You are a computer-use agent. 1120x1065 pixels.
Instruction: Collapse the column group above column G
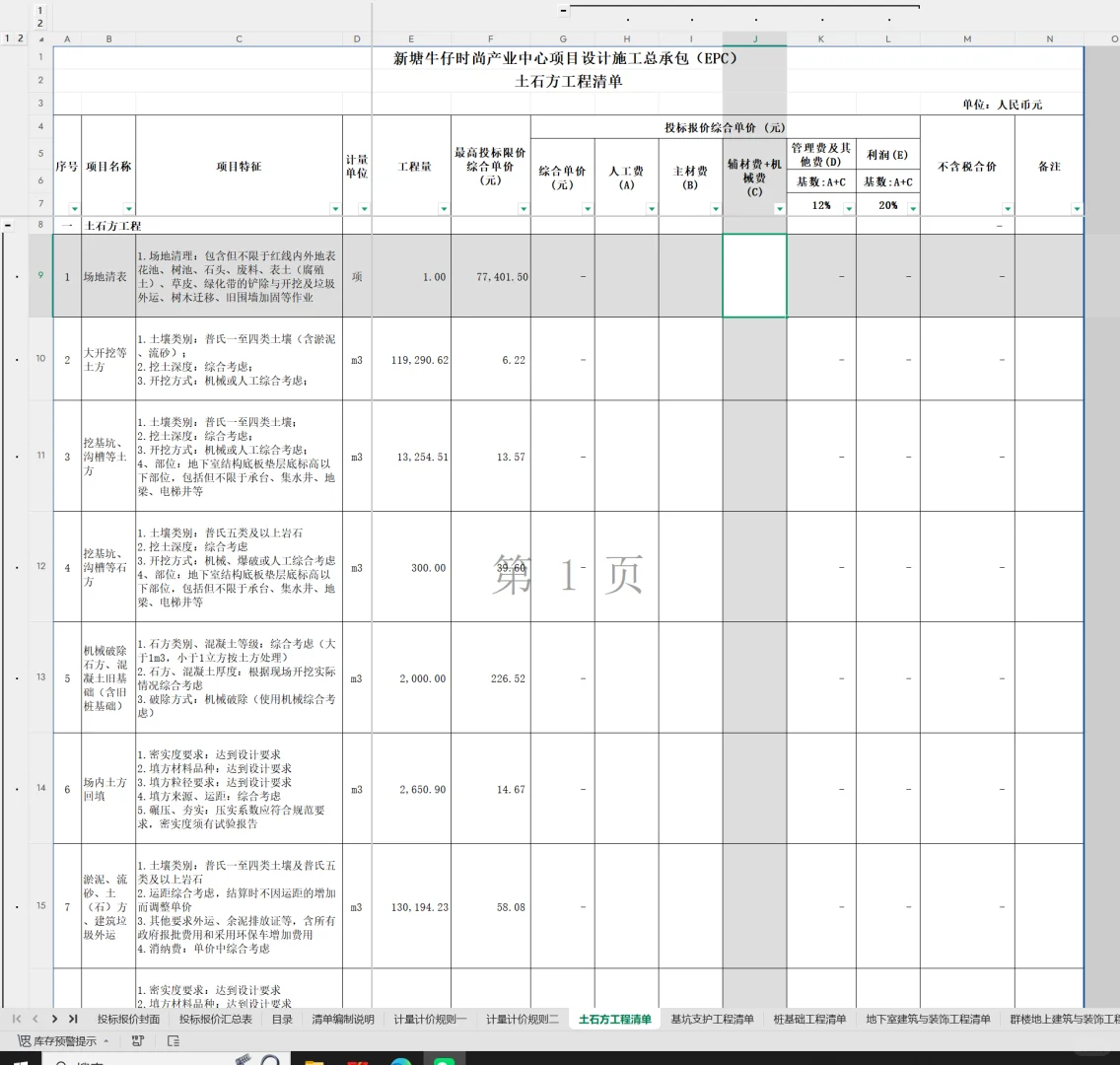[564, 10]
